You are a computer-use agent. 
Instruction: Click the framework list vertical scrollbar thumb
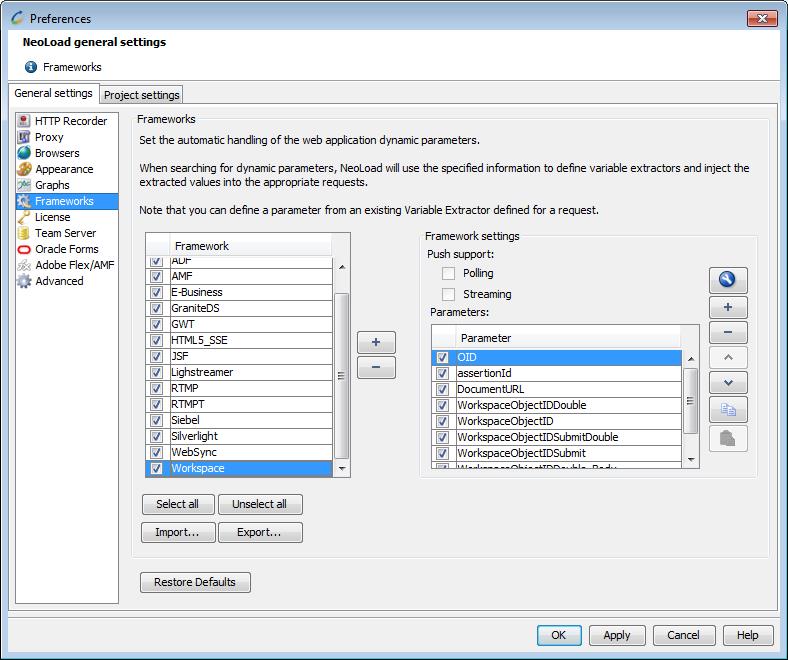[342, 375]
